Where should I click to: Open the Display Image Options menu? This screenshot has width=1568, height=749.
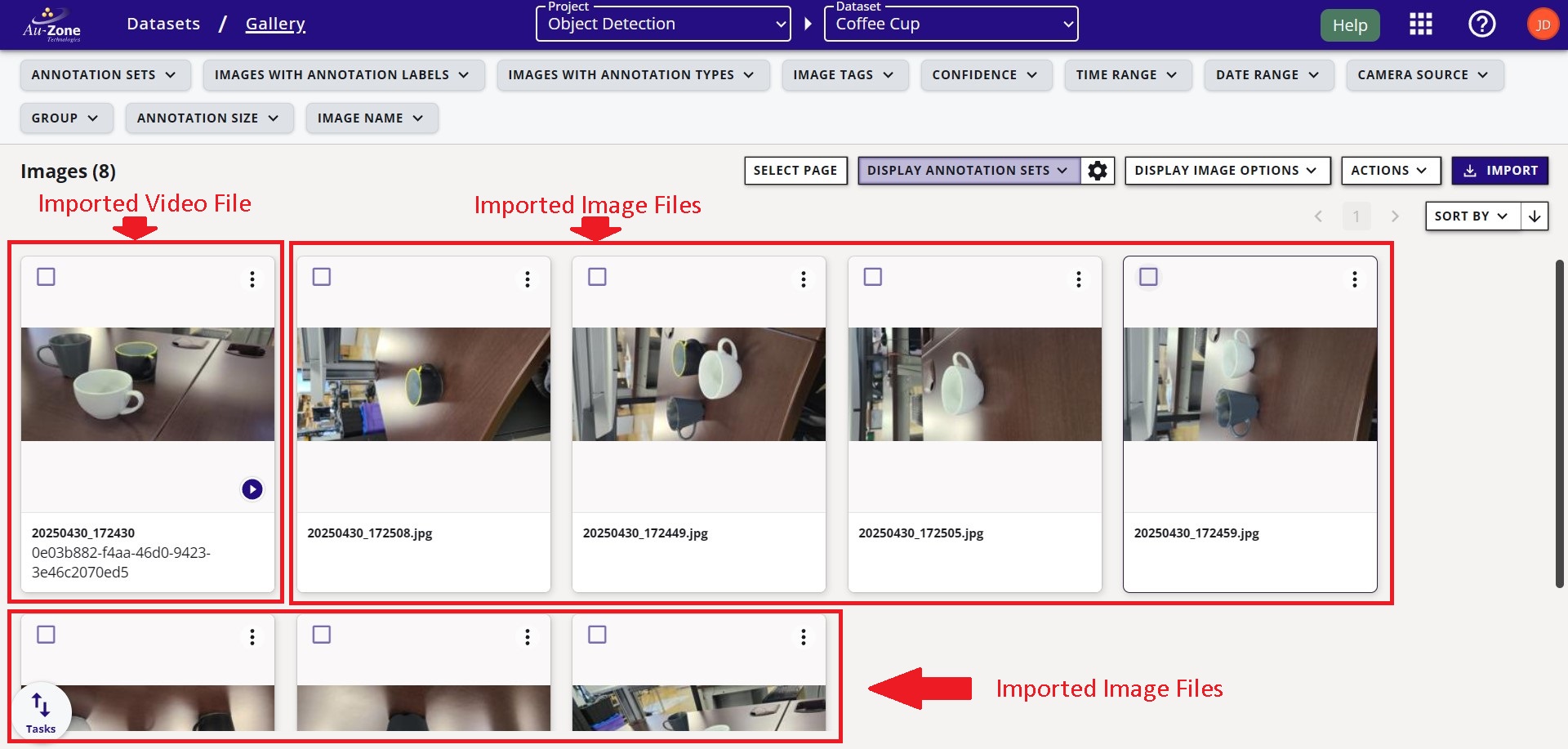tap(1227, 171)
